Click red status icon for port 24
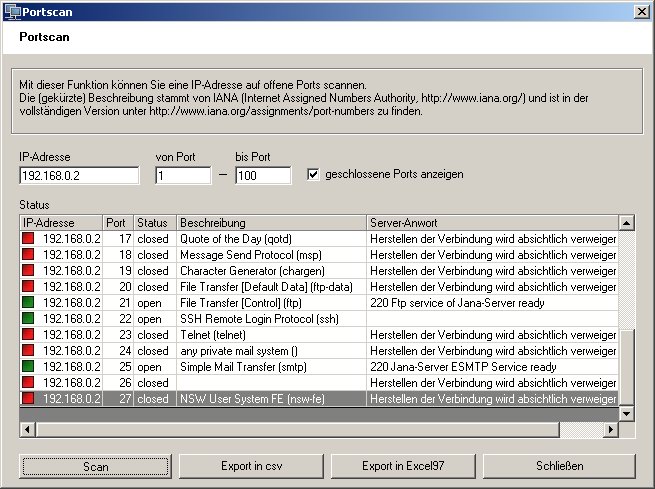Screen dimensions: 655x489 point(28,350)
